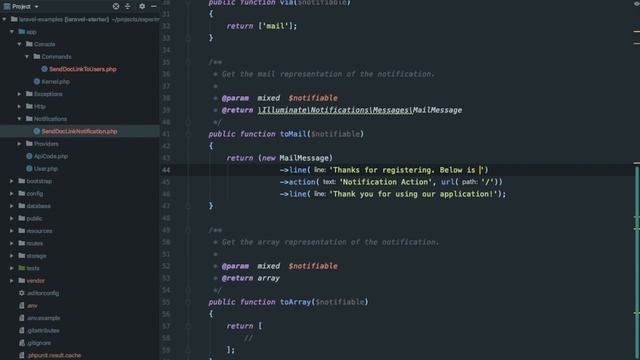Screen dimensions: 640x360
Task: Click the Kernel.php class icon
Action: [x=37, y=82]
